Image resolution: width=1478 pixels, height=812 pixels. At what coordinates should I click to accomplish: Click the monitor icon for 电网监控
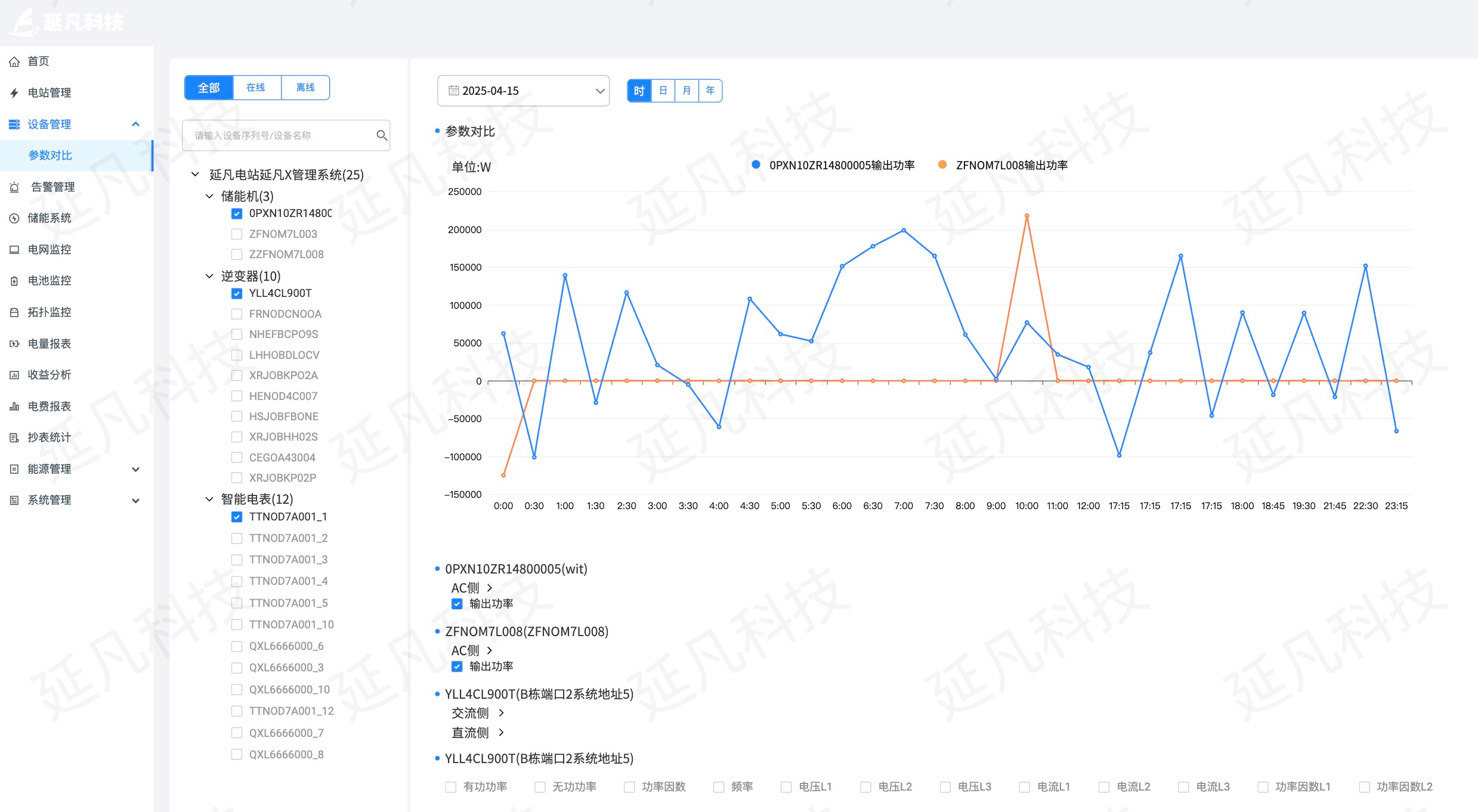14,250
